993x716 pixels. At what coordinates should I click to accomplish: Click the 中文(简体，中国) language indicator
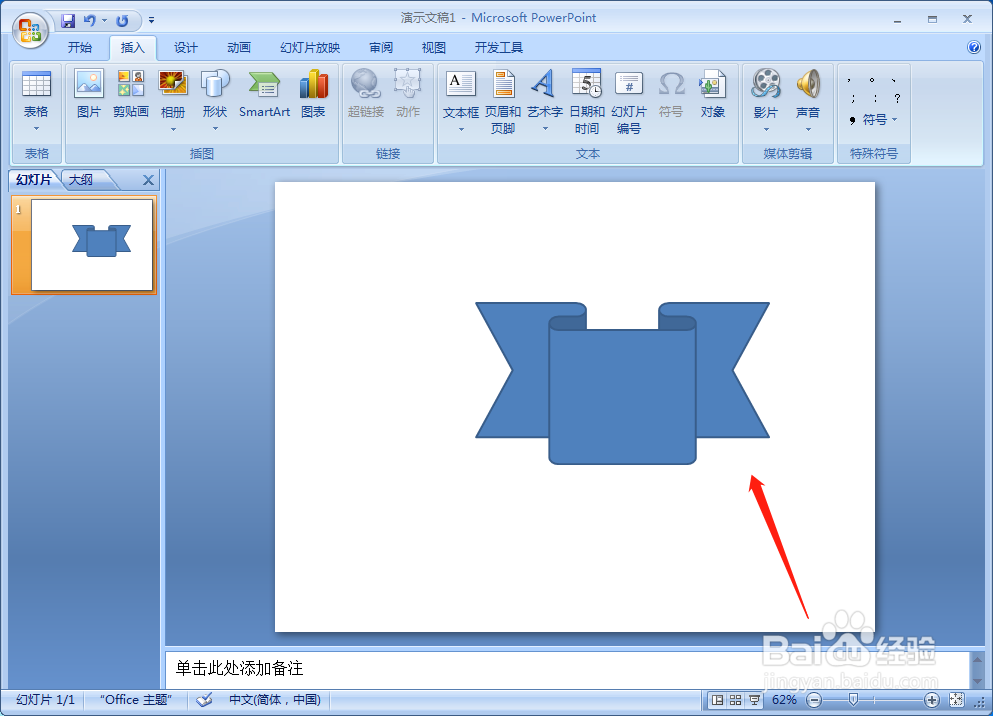[x=275, y=700]
